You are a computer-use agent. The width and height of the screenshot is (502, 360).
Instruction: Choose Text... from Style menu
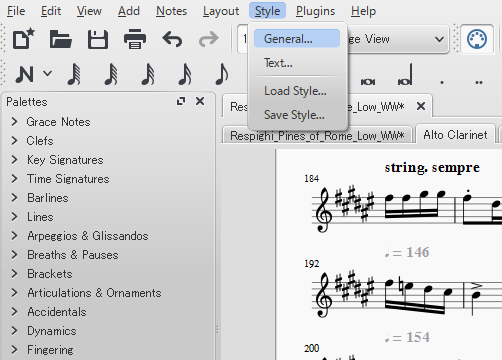(x=297, y=63)
